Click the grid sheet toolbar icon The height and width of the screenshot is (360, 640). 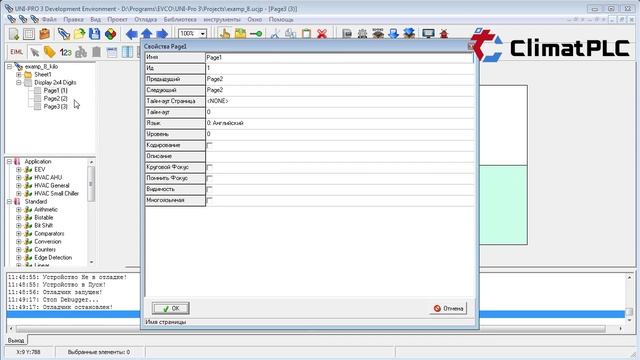29,34
